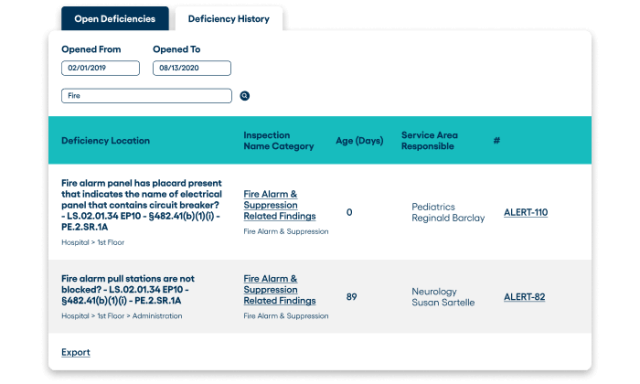This screenshot has width=640, height=384.
Task: Click the Hospital > 1st Floor location path
Action: coord(93,242)
